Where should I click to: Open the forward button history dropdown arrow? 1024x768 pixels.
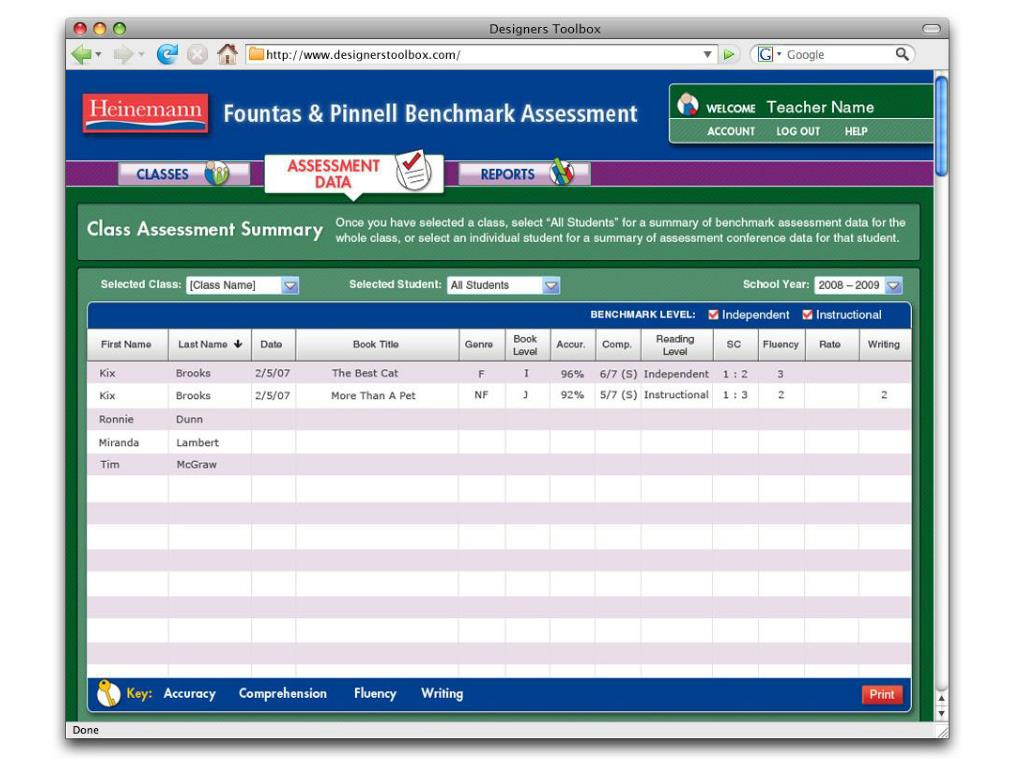[140, 54]
